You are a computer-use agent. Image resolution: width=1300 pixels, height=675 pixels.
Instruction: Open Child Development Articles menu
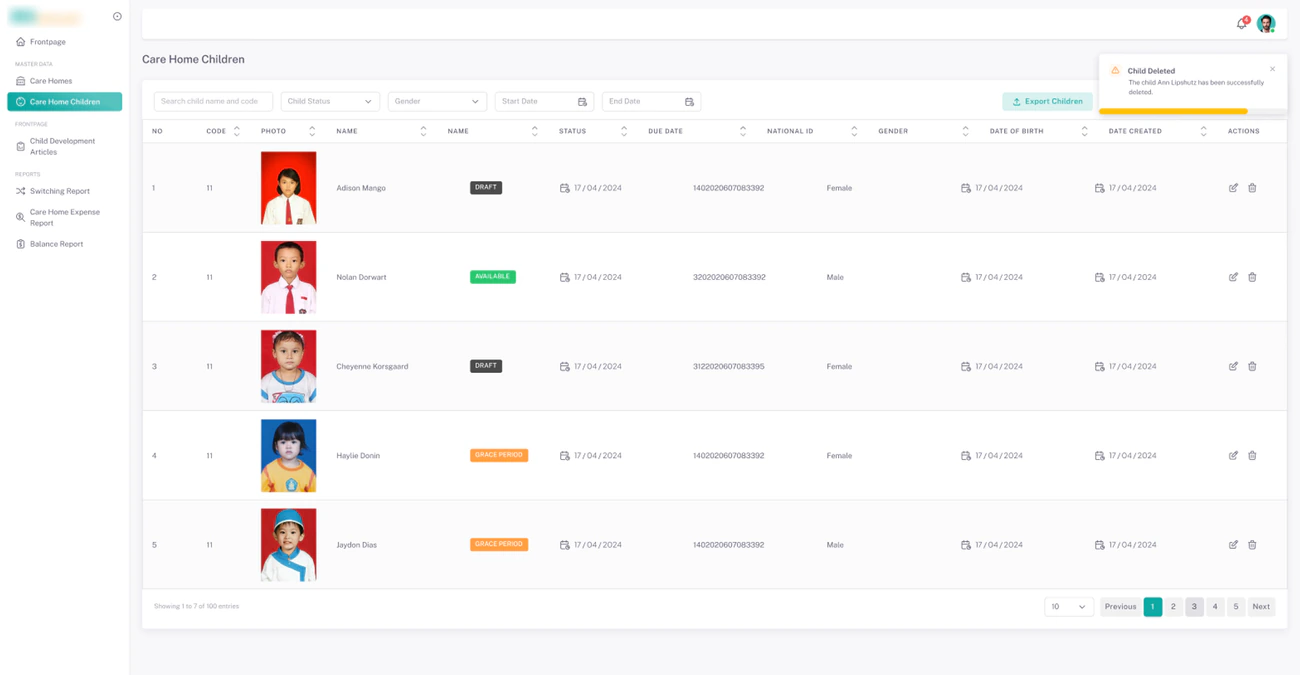click(64, 147)
